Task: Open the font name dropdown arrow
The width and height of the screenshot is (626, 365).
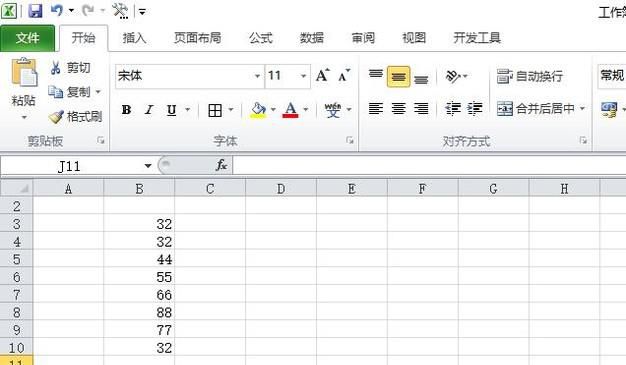Action: point(258,76)
